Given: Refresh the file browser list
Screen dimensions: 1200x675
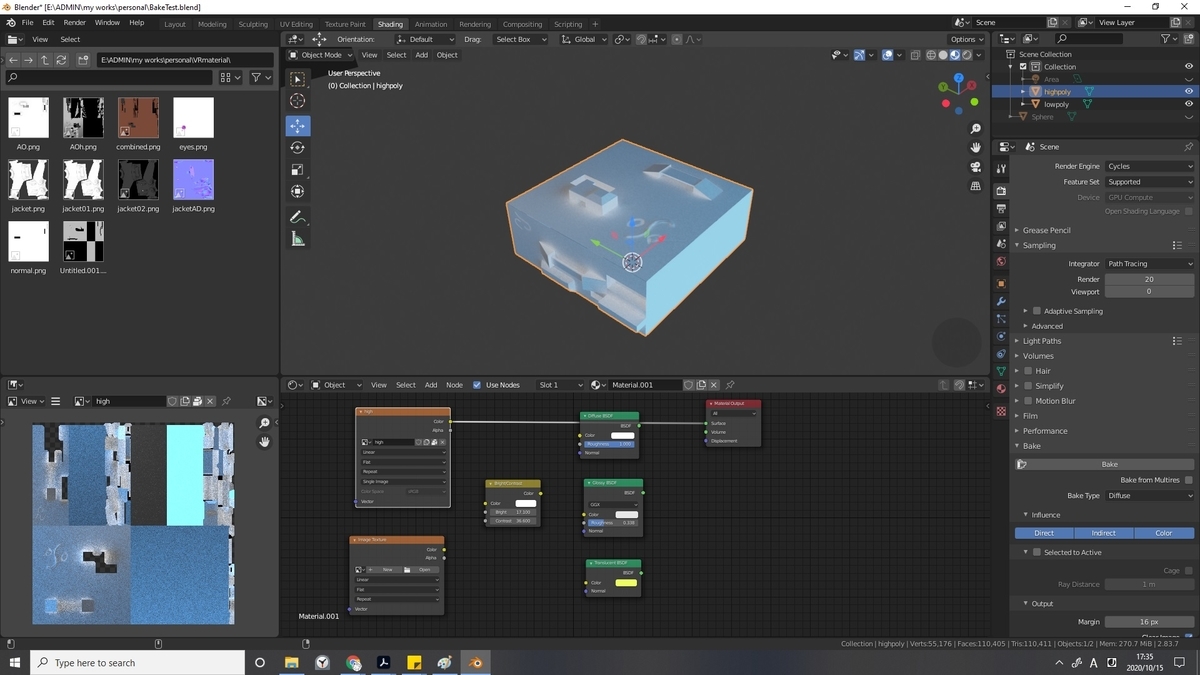Looking at the screenshot, I should [61, 60].
